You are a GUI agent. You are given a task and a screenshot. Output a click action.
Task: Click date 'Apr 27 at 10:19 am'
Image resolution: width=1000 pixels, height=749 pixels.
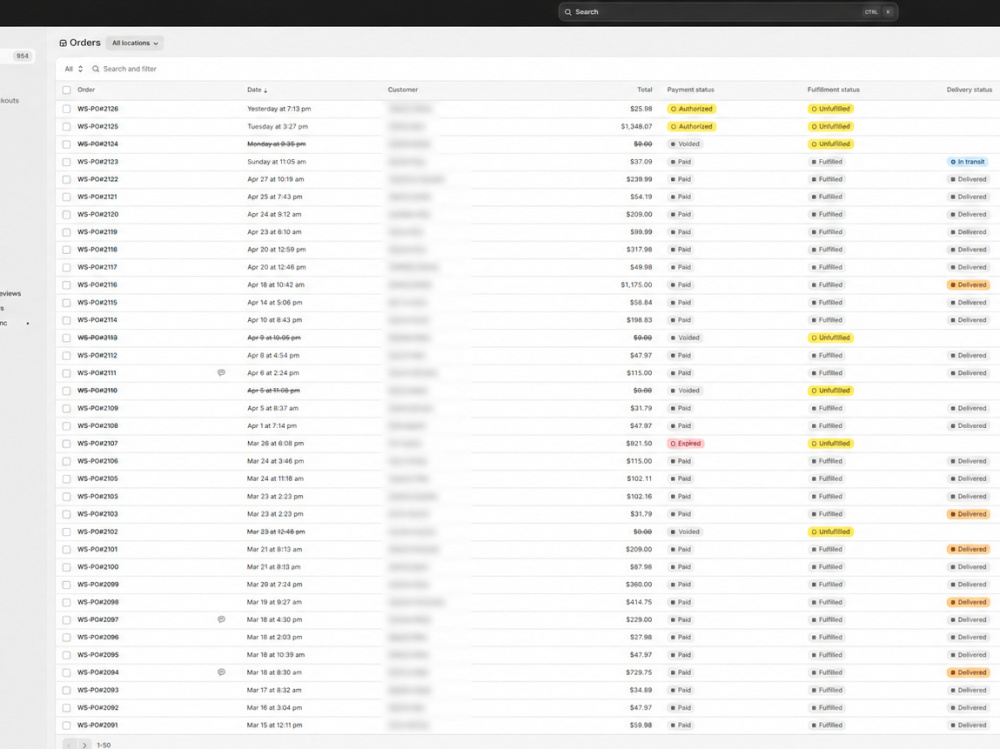pos(276,179)
